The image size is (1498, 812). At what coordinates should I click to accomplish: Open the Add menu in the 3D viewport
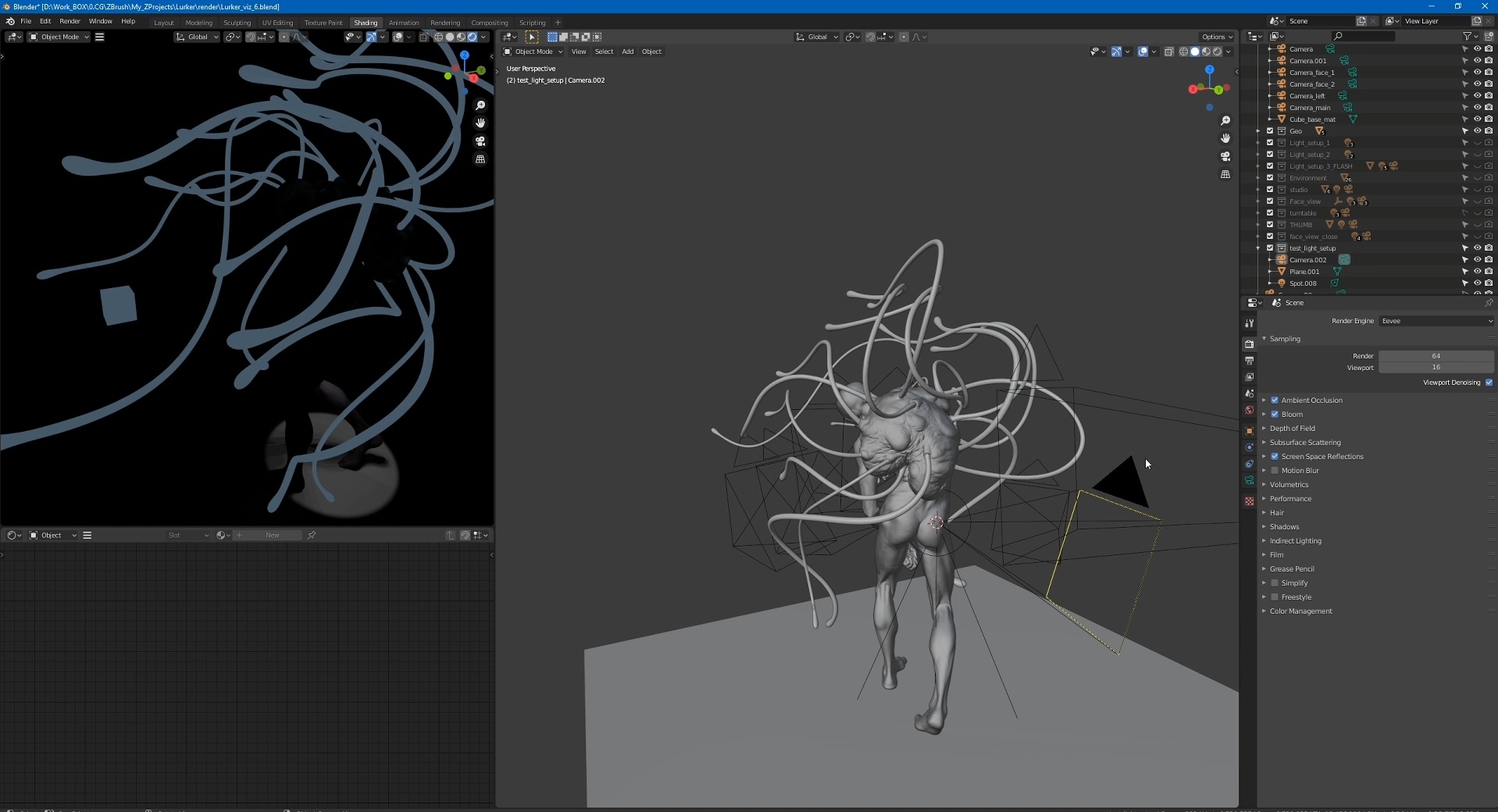627,52
